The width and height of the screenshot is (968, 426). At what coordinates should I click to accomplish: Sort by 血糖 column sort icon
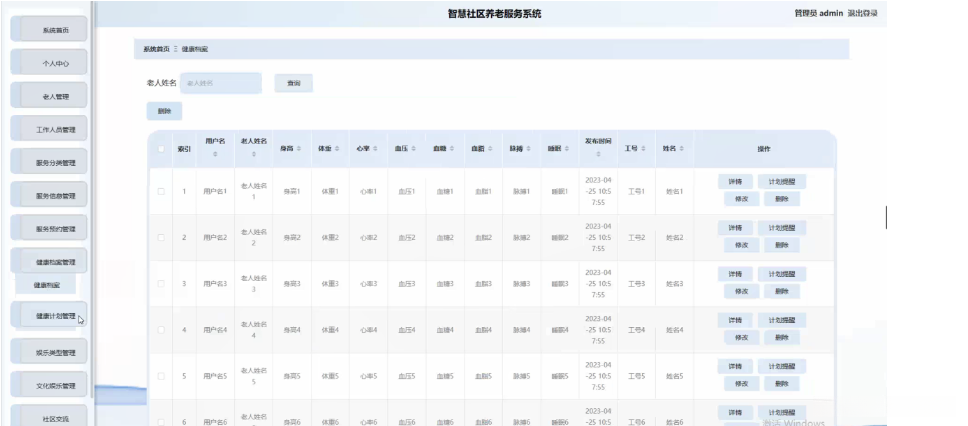point(452,149)
